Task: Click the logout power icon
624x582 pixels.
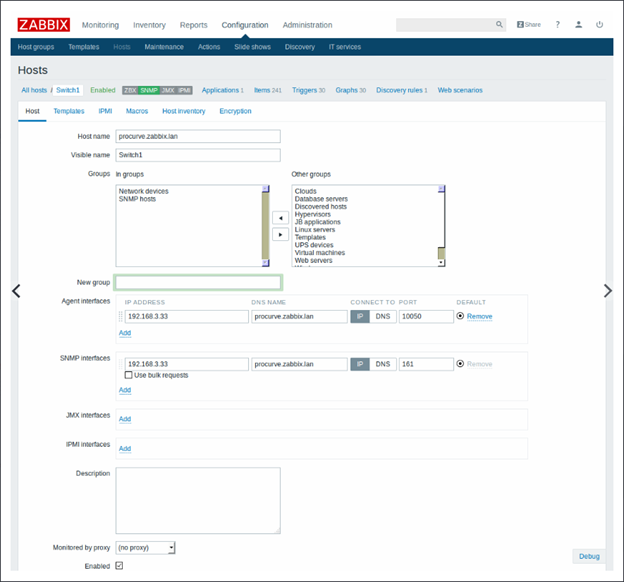Action: tap(599, 25)
